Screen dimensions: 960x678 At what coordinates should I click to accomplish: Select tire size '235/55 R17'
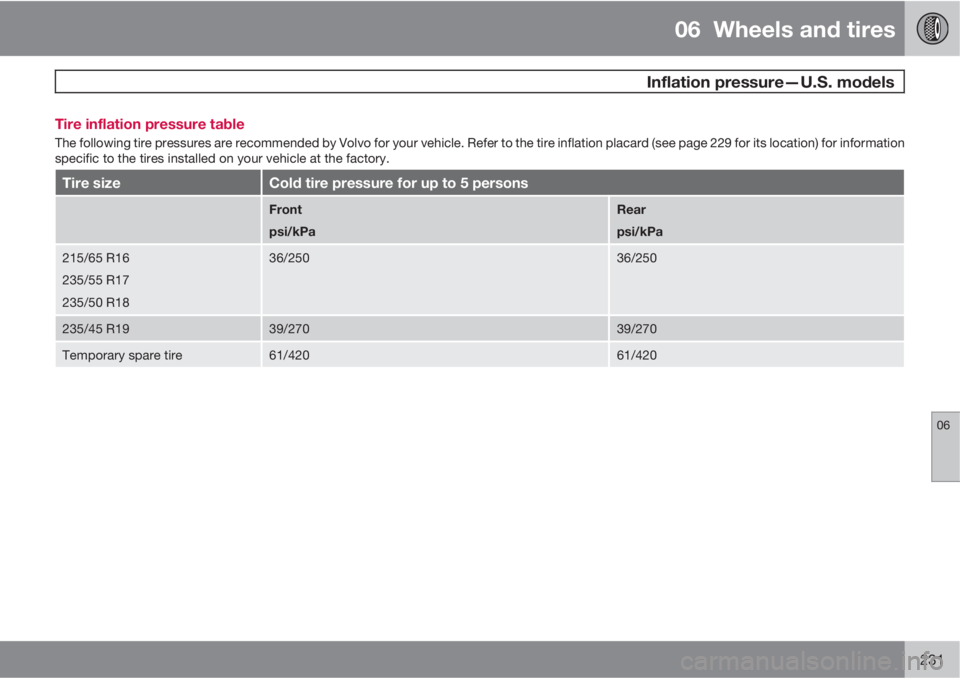click(96, 280)
